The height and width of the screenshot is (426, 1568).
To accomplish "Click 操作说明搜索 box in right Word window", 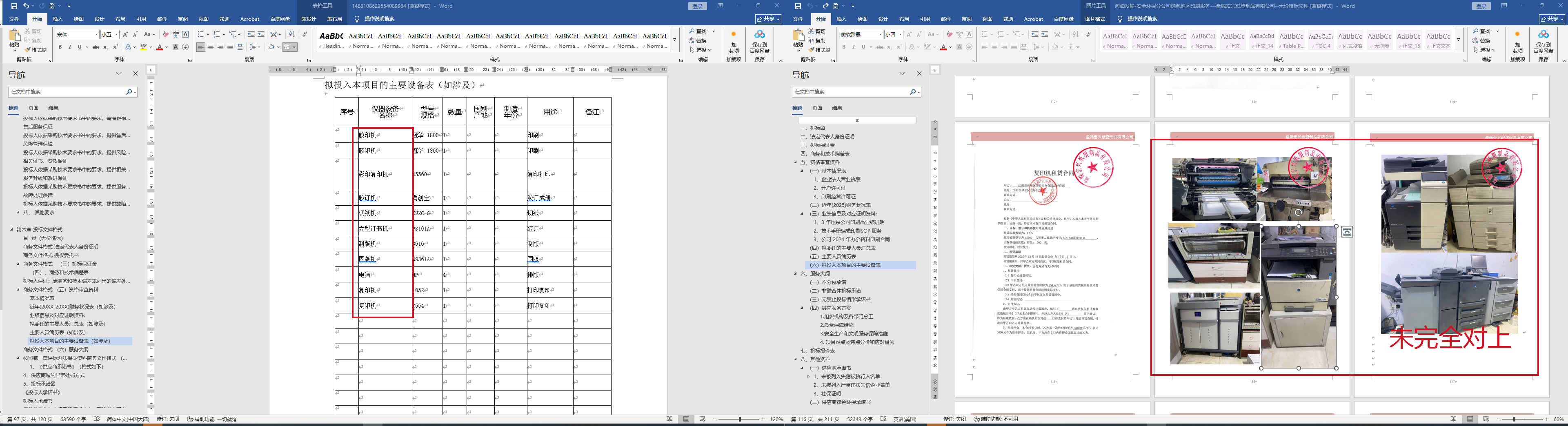I will pyautogui.click(x=1143, y=19).
